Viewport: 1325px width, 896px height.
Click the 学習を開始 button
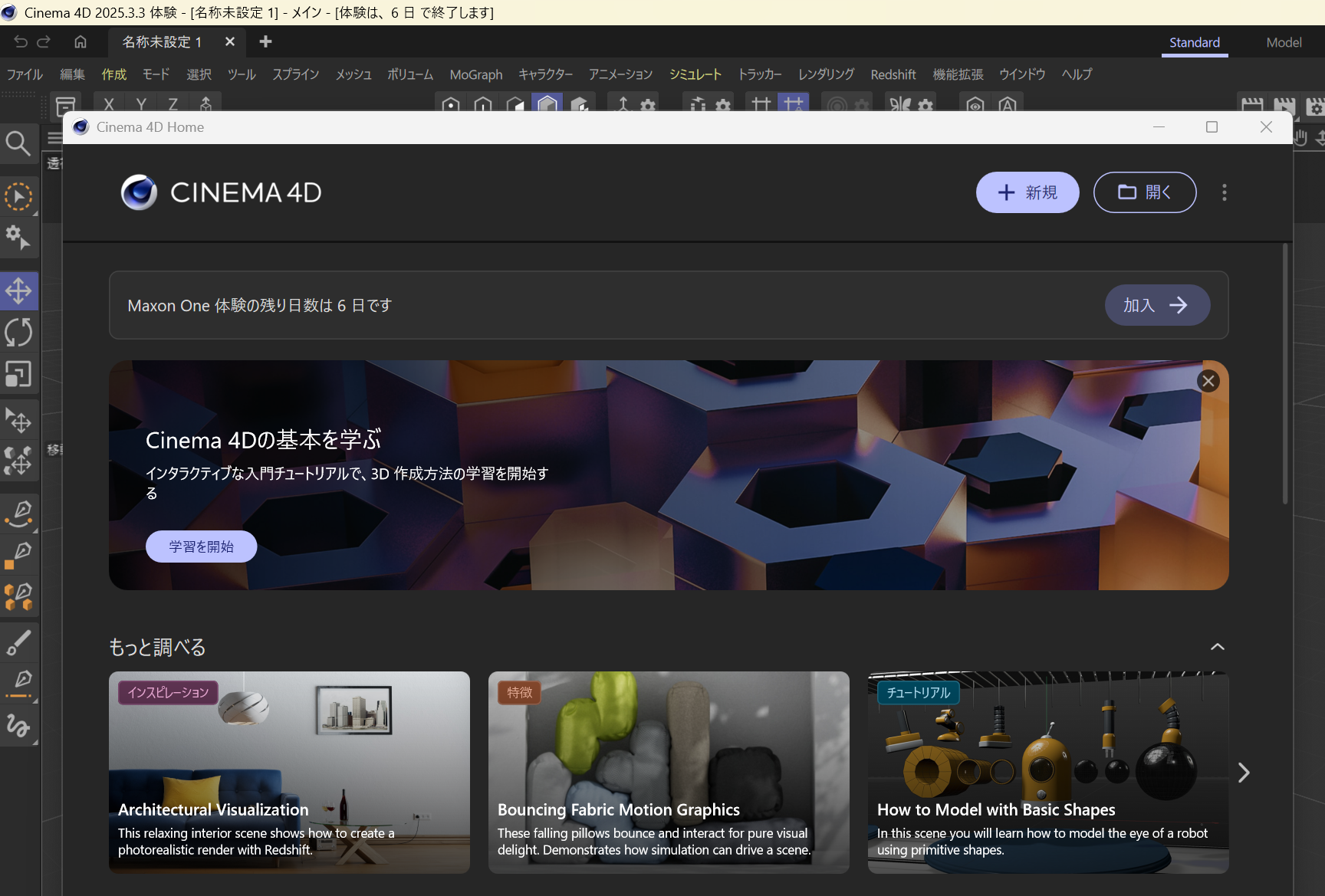point(202,546)
